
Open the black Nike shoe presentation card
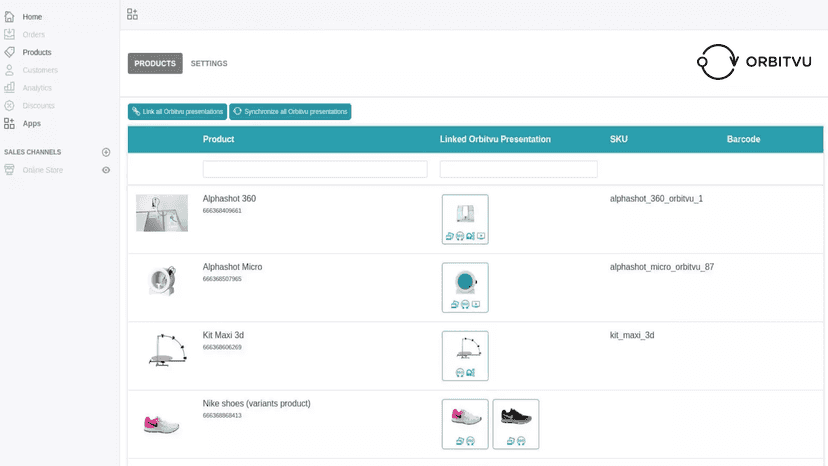[x=516, y=424]
